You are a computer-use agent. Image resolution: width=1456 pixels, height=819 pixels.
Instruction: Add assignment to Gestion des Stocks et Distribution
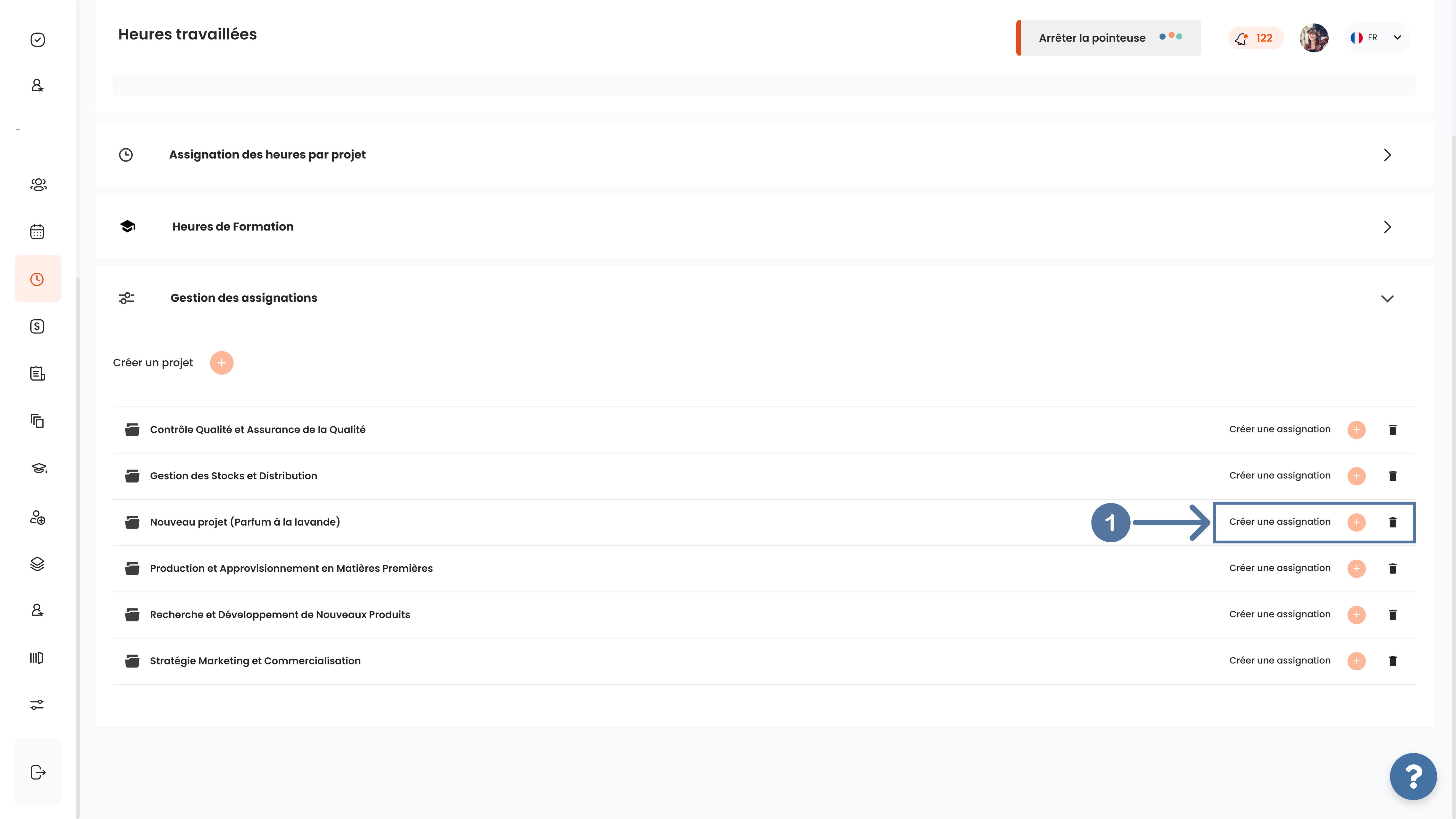1357,476
